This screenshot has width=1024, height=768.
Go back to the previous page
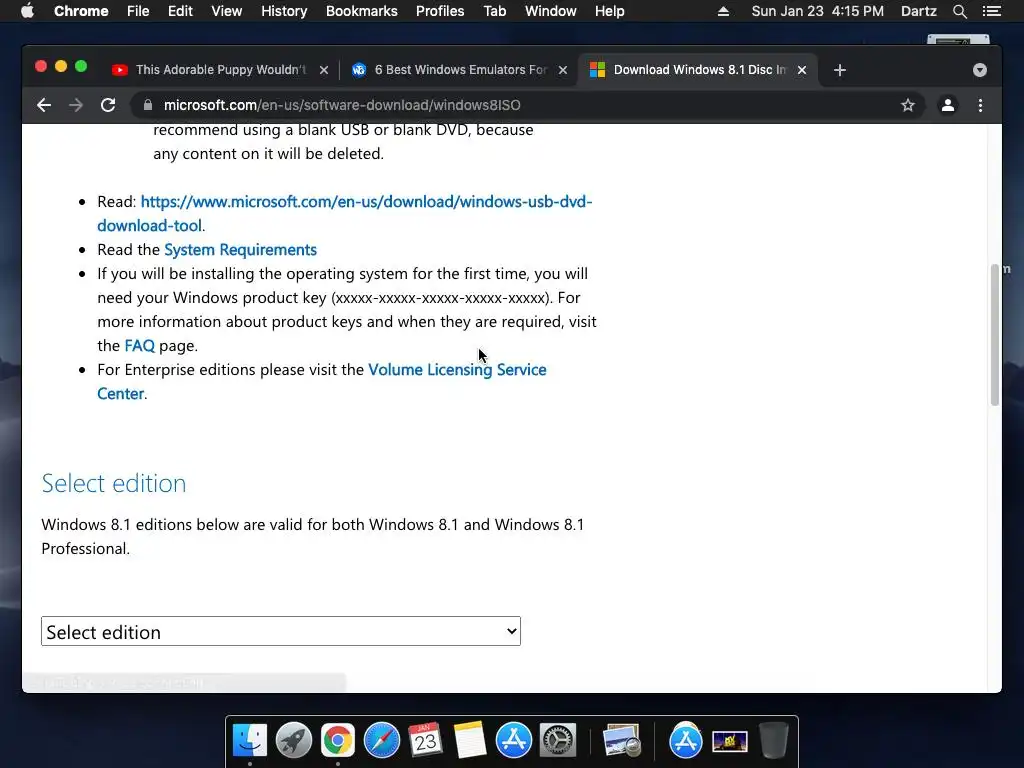coord(44,105)
